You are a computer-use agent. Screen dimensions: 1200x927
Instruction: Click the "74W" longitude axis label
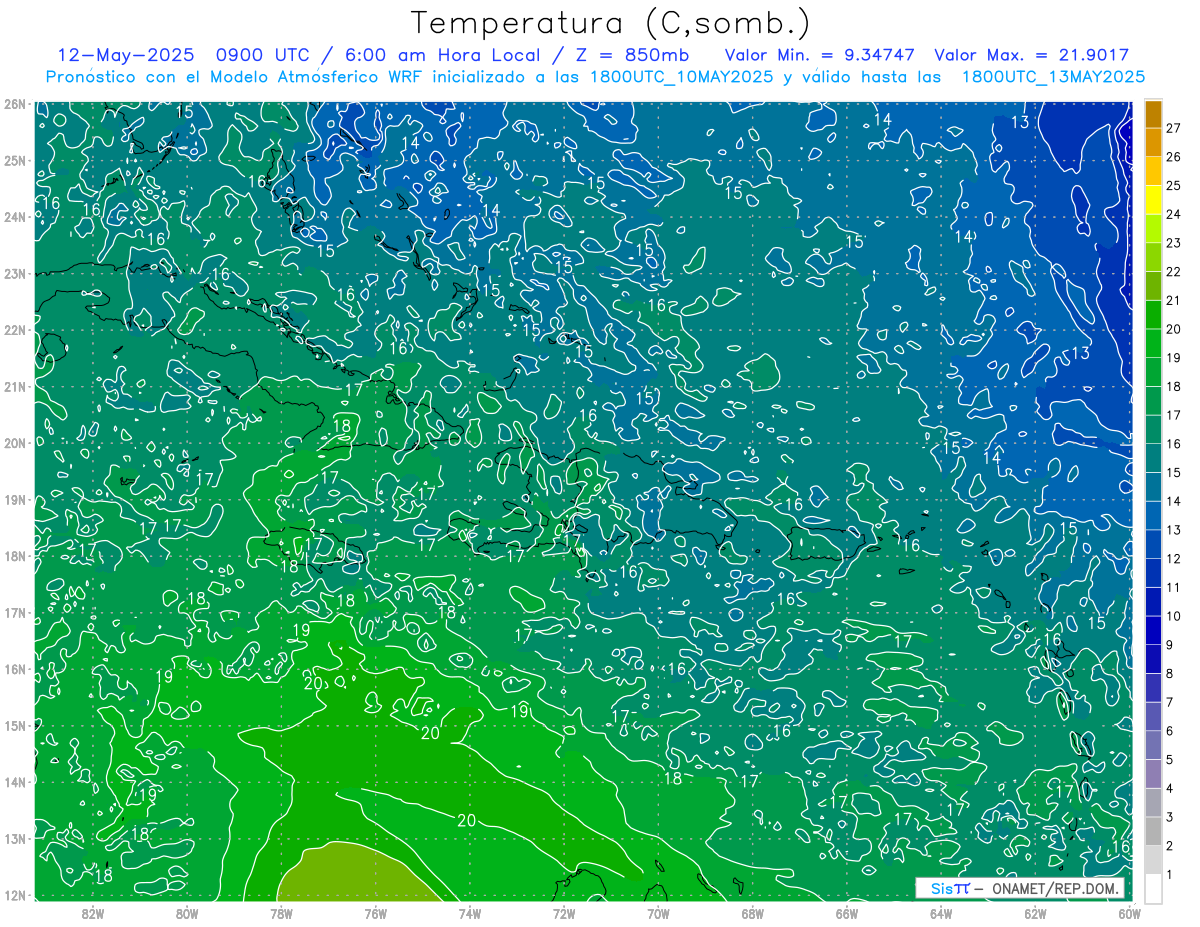(x=470, y=914)
